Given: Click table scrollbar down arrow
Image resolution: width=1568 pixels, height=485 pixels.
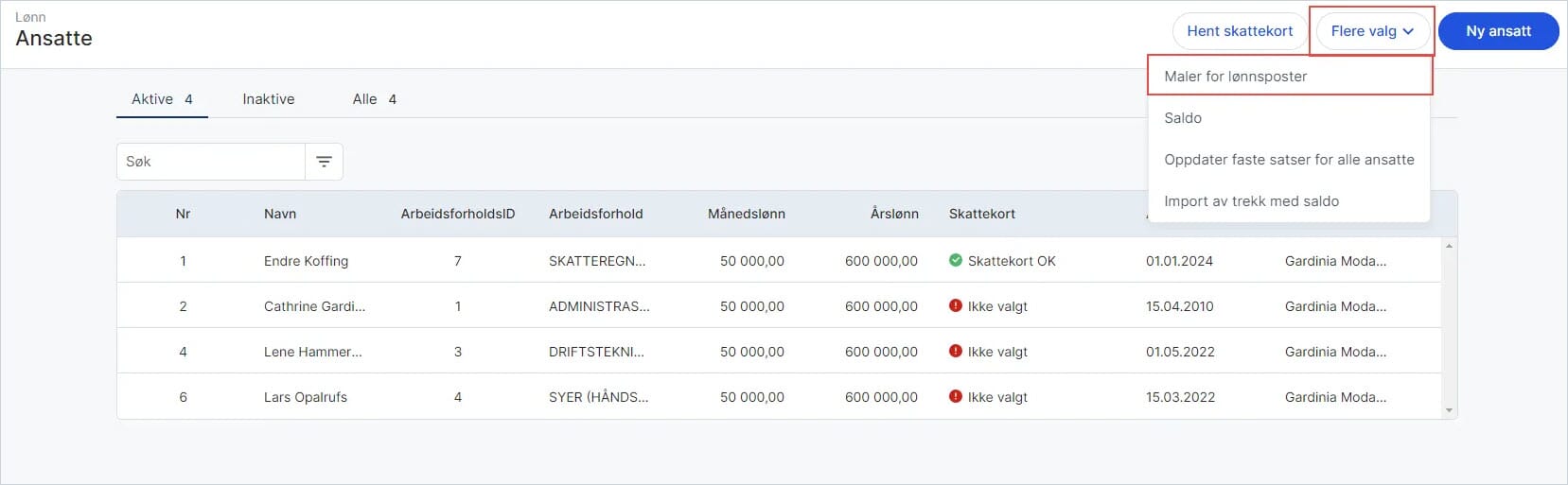Looking at the screenshot, I should coord(1449,410).
